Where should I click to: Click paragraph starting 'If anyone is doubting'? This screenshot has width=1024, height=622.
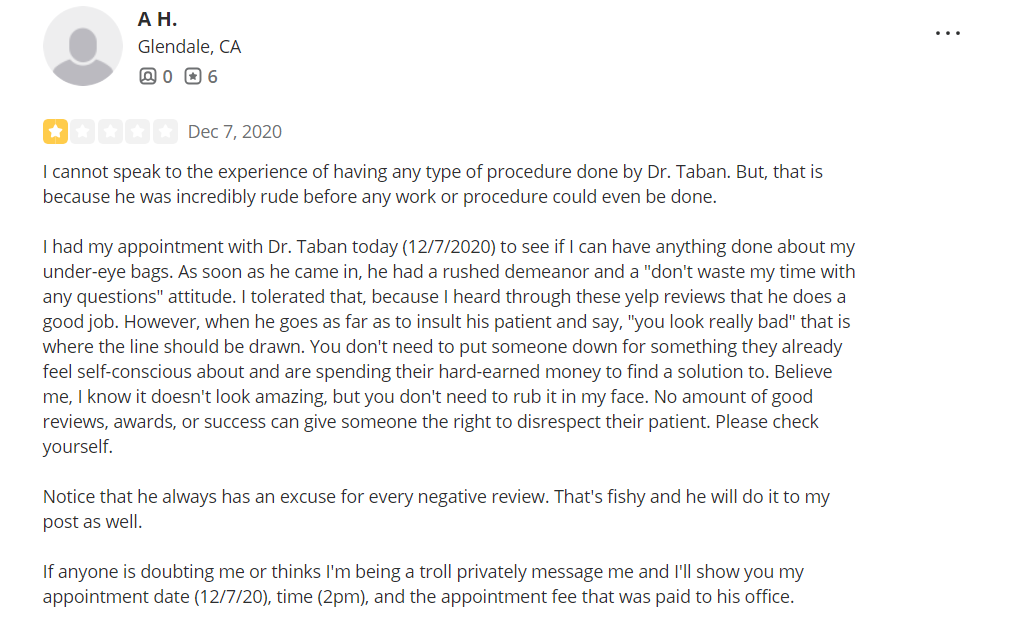click(x=423, y=584)
